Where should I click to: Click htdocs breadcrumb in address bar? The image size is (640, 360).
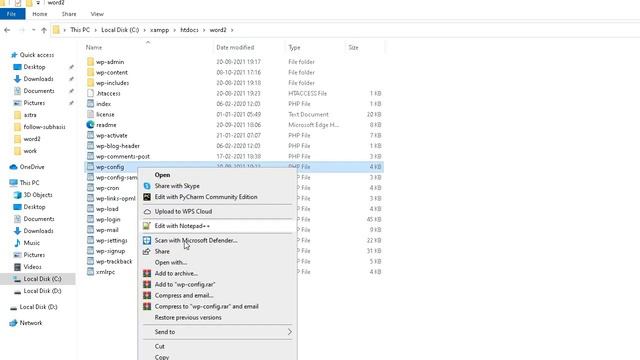[x=189, y=30]
